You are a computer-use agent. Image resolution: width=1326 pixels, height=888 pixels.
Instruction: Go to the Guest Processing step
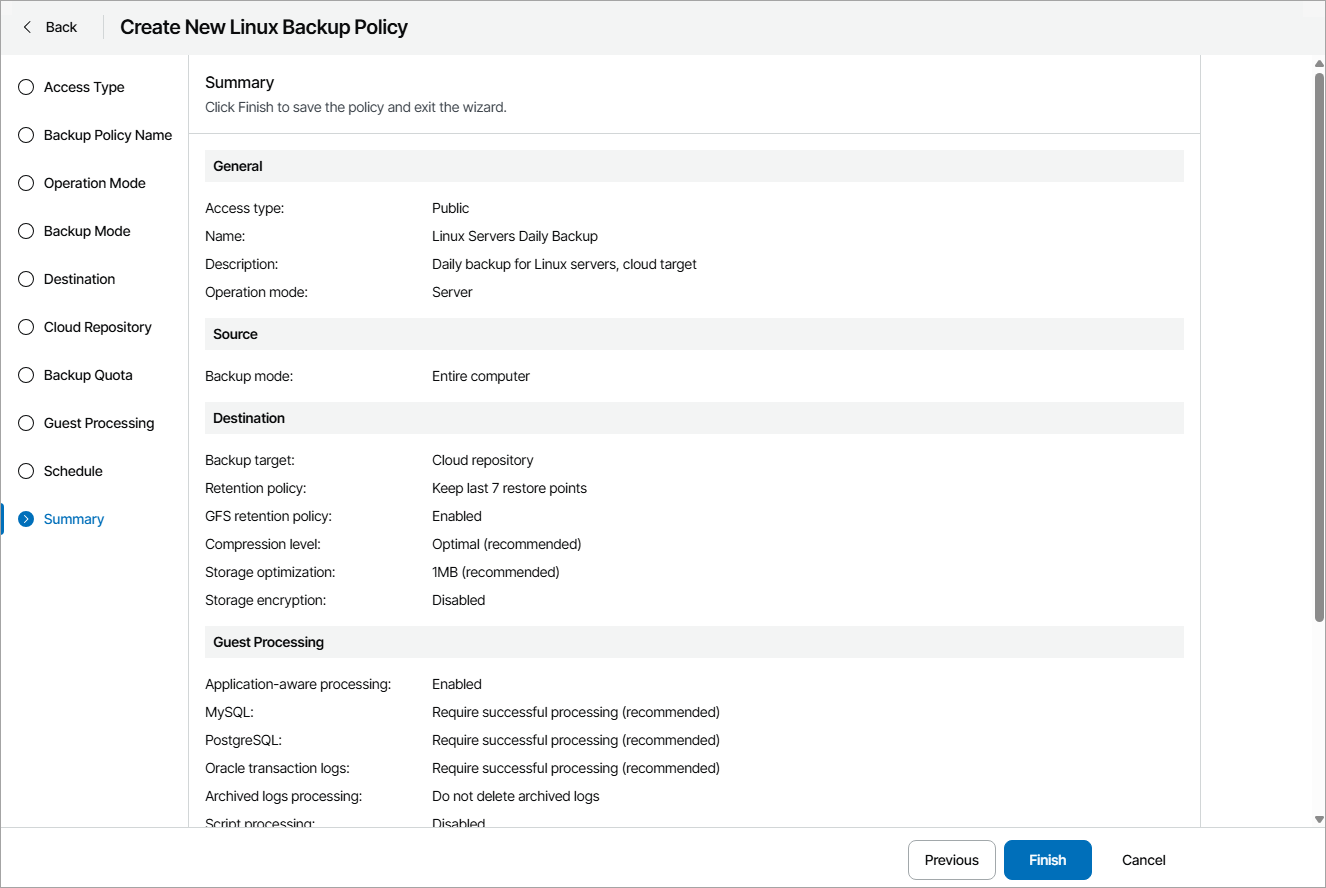(x=99, y=423)
